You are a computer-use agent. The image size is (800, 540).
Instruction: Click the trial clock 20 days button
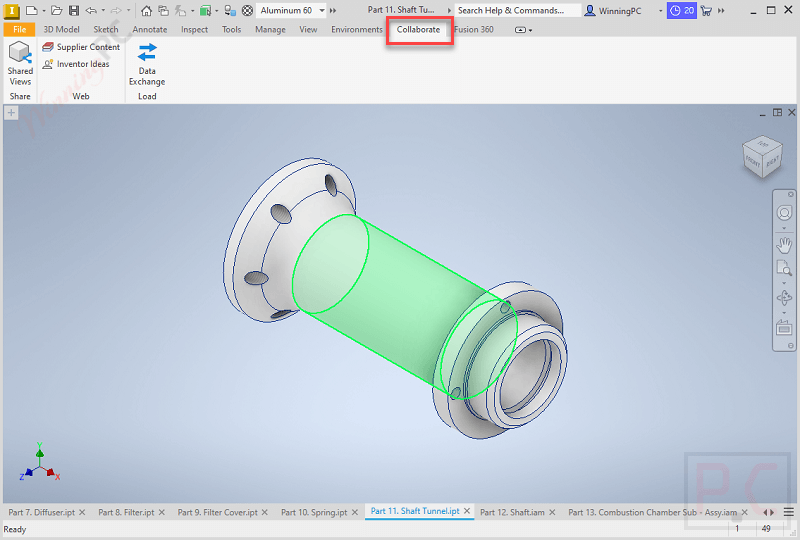click(682, 10)
